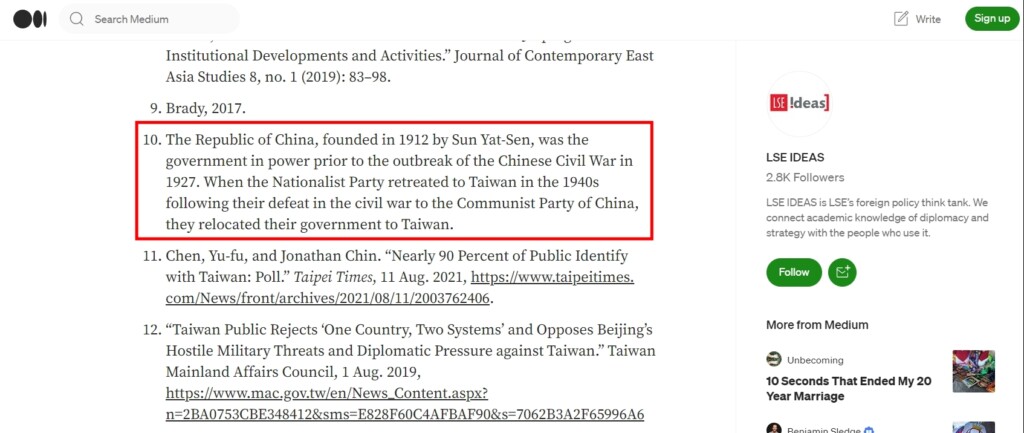The width and height of the screenshot is (1024, 433).
Task: Click the Medium logo icon
Action: click(30, 19)
